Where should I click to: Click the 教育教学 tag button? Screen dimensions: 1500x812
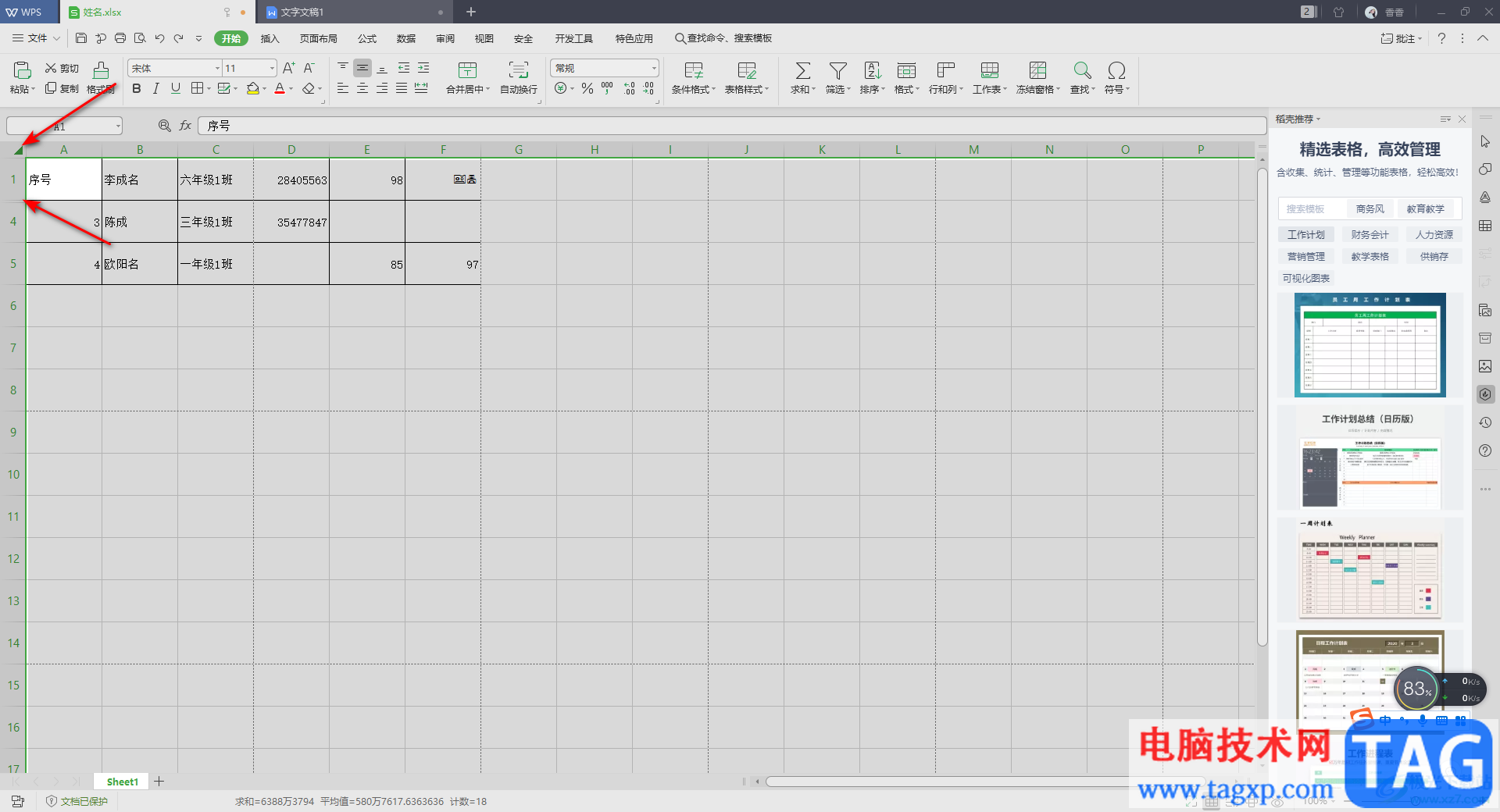1426,209
